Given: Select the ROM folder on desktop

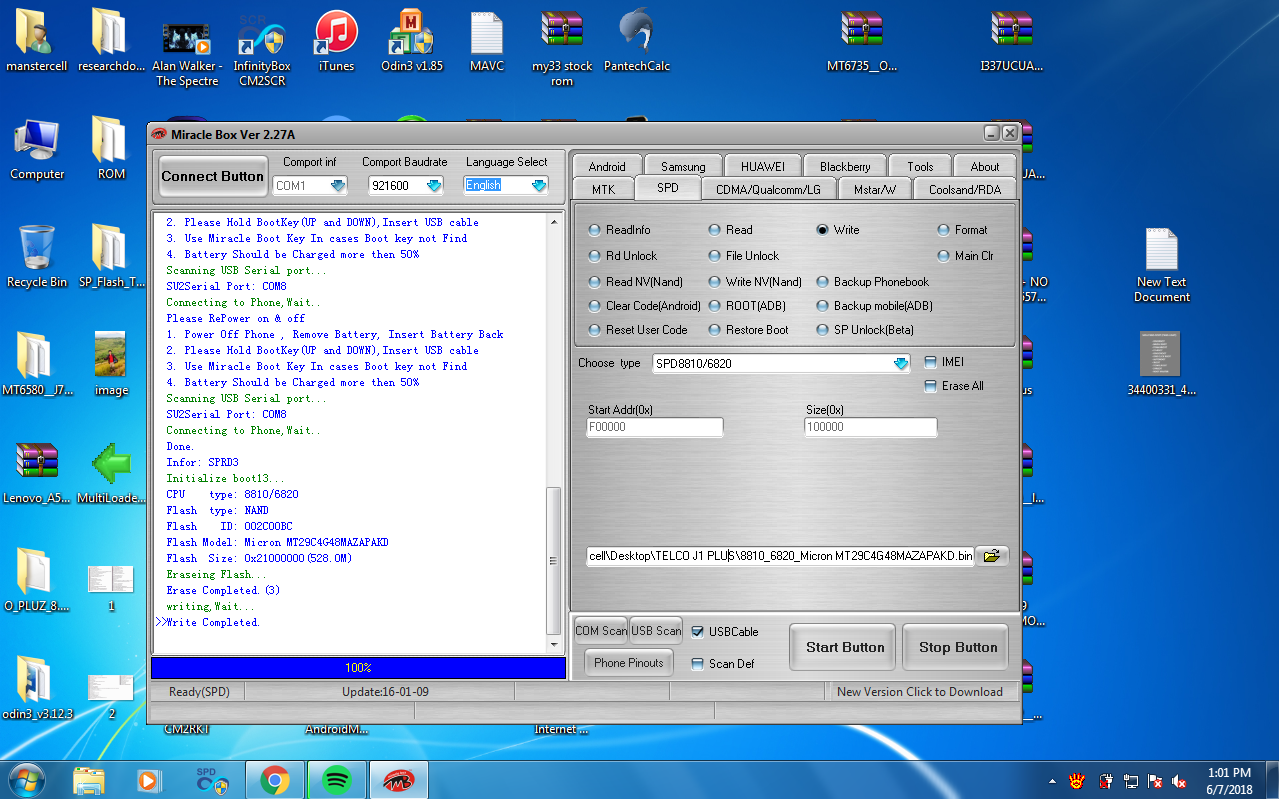Looking at the screenshot, I should click(x=111, y=149).
